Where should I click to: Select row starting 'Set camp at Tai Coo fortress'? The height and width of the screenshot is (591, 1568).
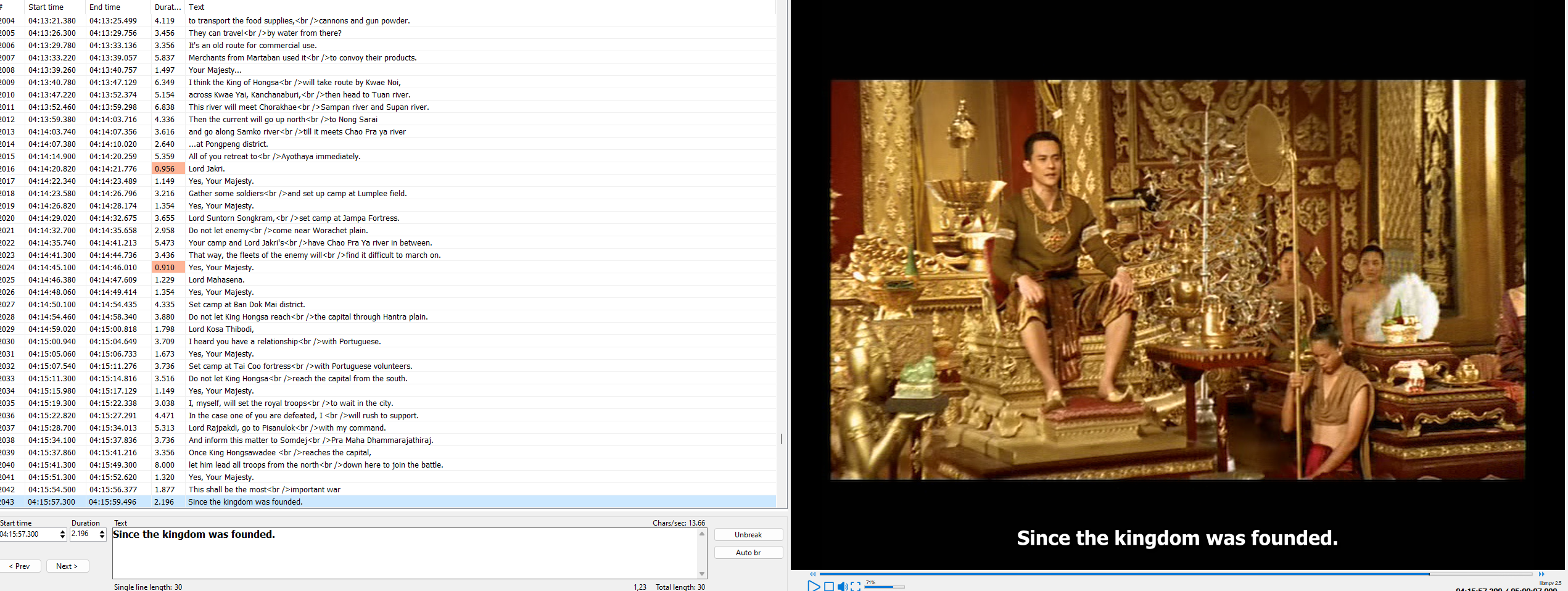[387, 366]
